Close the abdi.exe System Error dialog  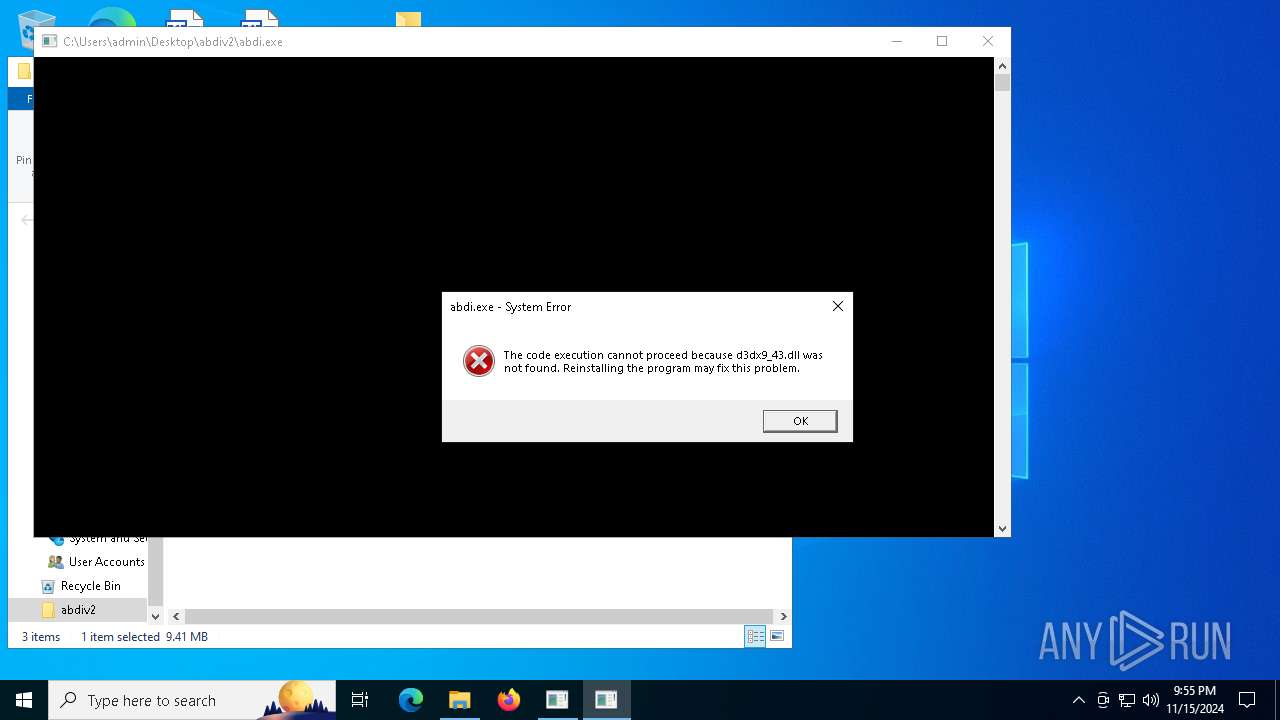[838, 306]
